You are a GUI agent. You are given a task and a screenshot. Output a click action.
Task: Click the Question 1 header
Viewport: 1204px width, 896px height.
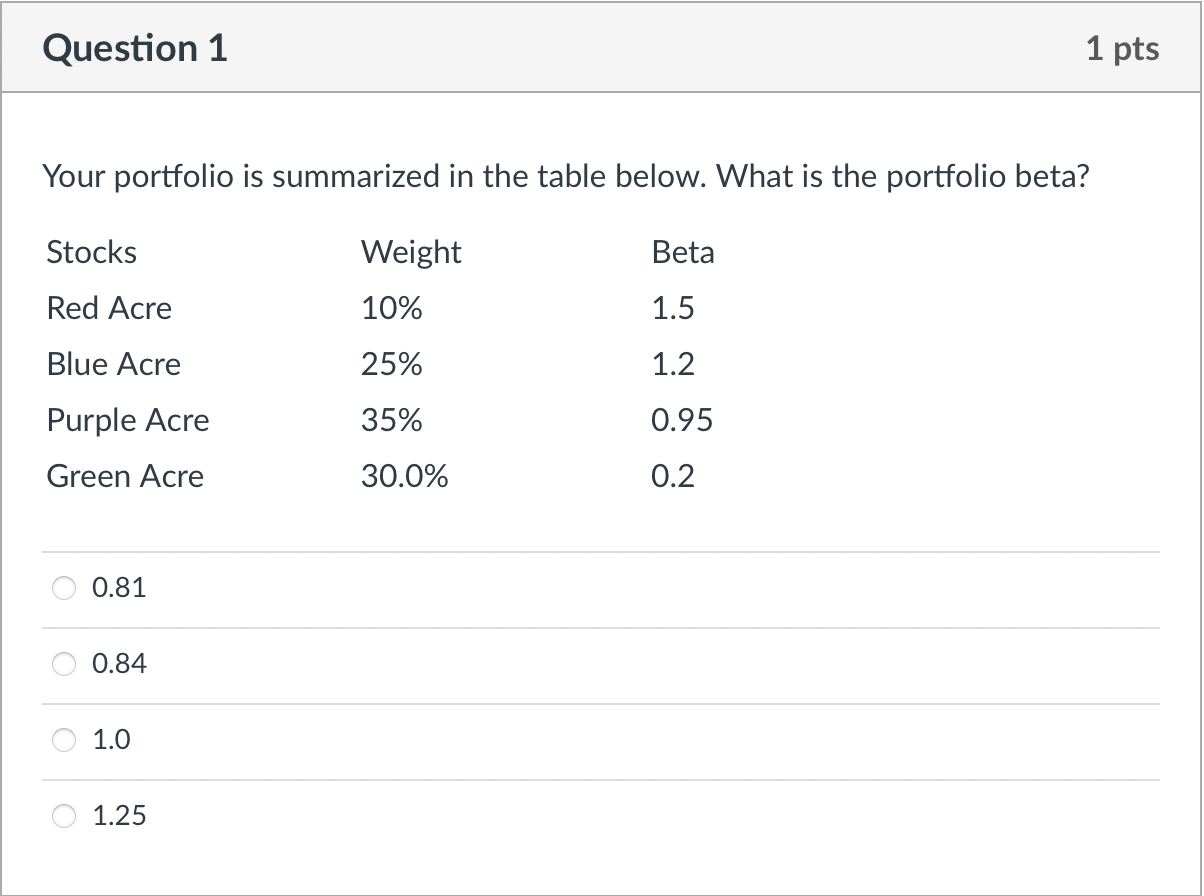[136, 47]
